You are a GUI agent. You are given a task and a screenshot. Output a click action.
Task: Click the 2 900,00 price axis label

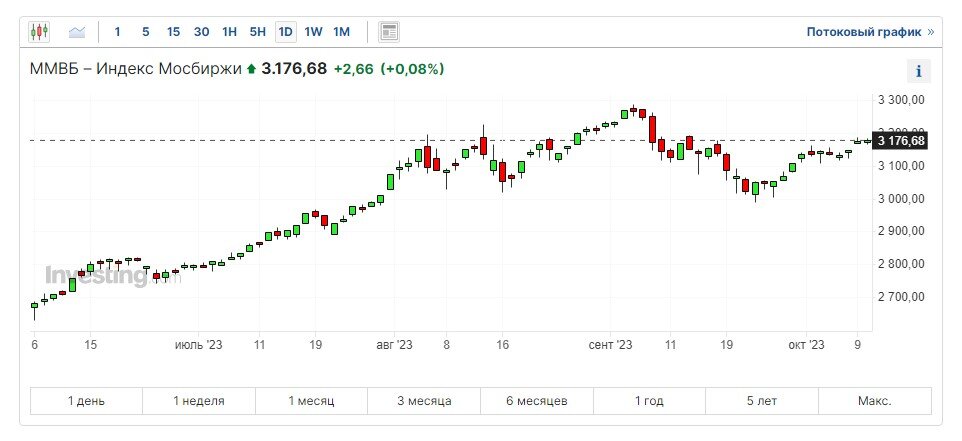coord(901,231)
